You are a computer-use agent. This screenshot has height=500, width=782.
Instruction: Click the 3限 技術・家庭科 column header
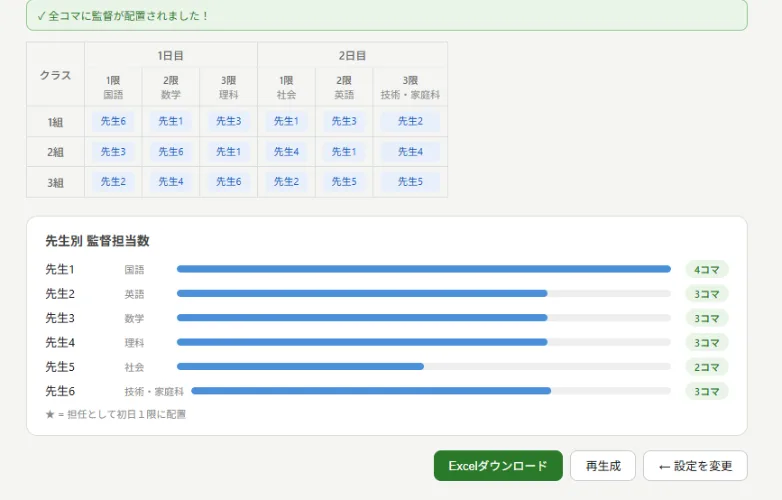[410, 87]
